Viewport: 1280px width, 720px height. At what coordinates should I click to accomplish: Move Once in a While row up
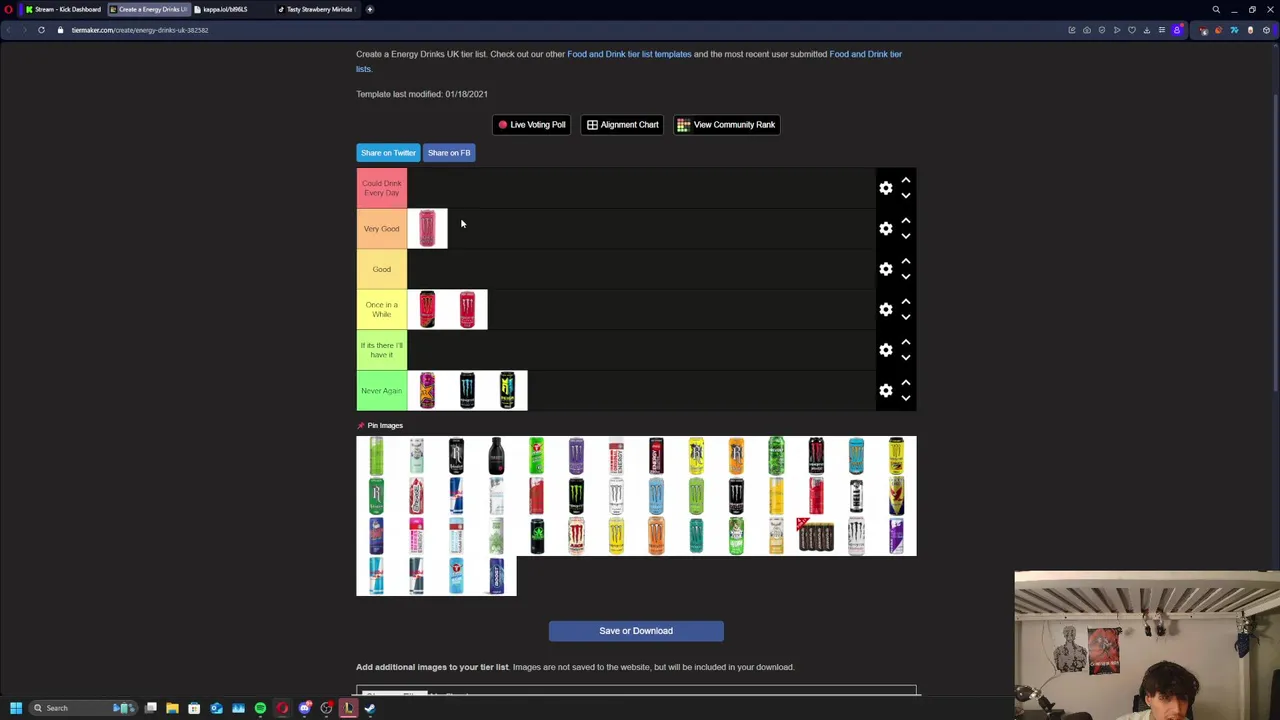(x=906, y=302)
